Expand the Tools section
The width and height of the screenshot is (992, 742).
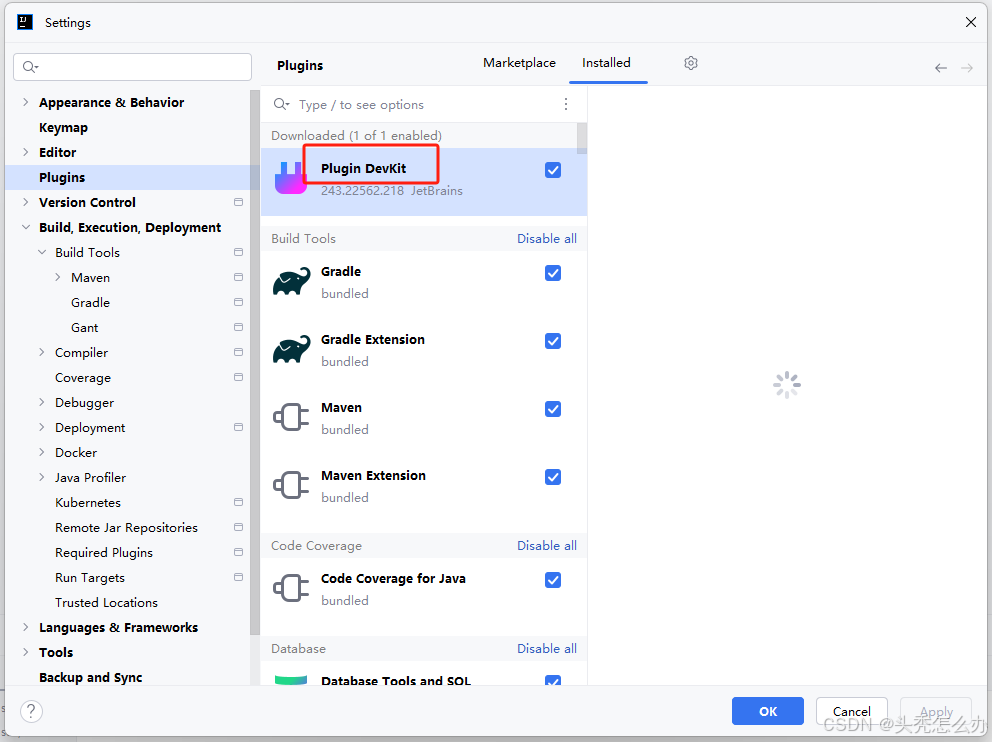[x=25, y=652]
